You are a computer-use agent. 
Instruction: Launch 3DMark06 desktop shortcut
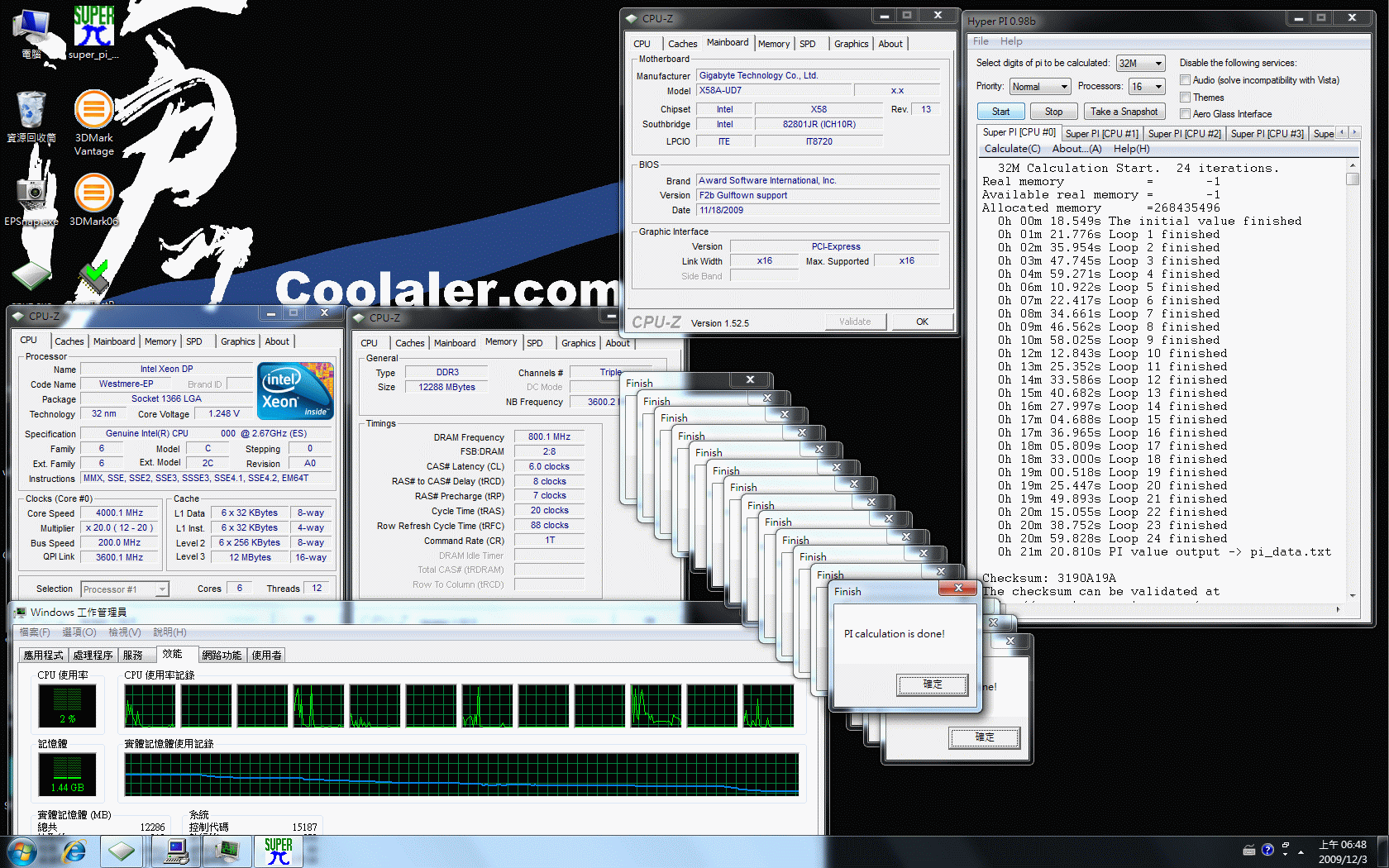93,198
